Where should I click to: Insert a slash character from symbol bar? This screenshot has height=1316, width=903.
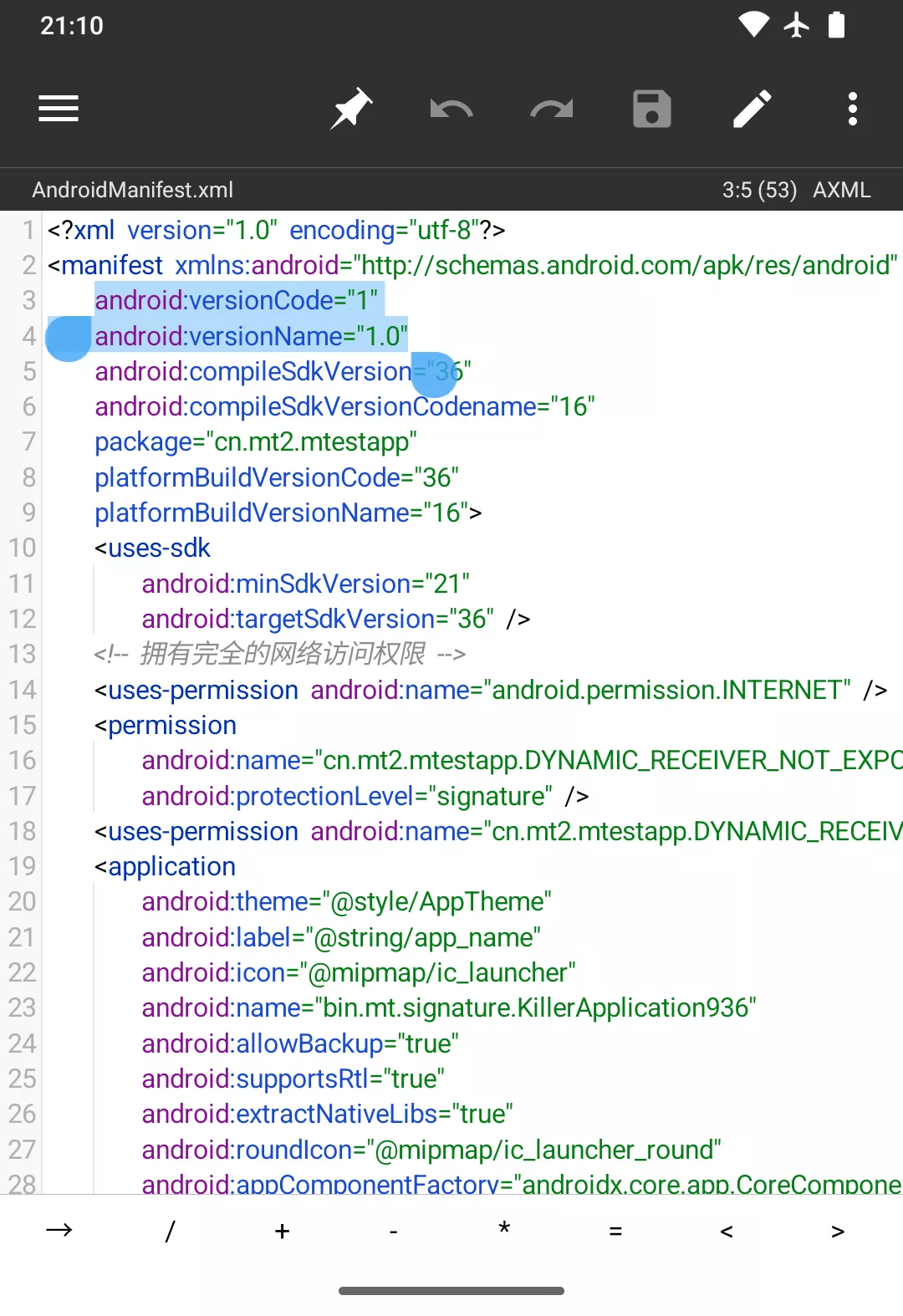click(171, 1230)
